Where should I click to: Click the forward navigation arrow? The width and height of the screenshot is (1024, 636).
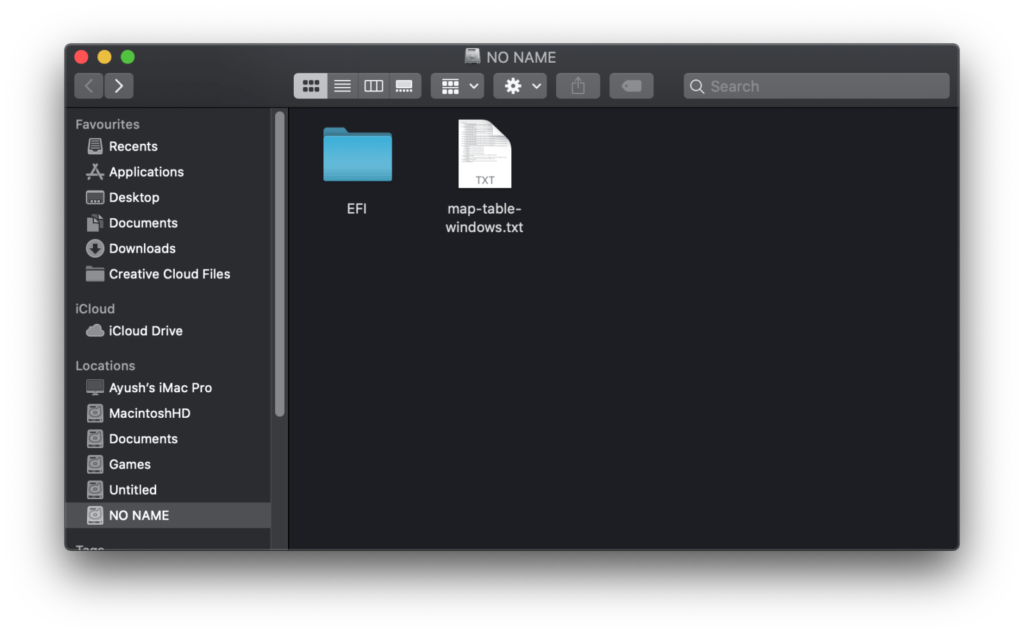[118, 85]
